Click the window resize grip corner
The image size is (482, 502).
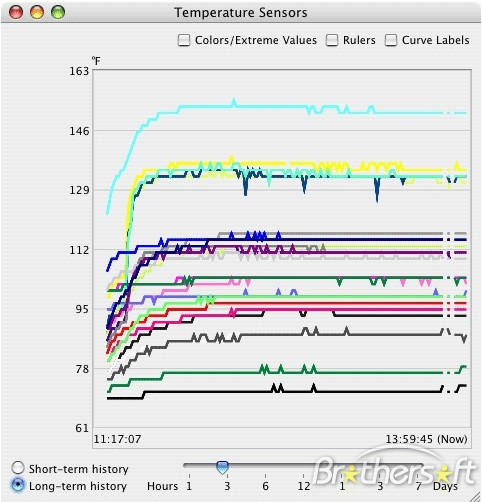click(x=474, y=496)
